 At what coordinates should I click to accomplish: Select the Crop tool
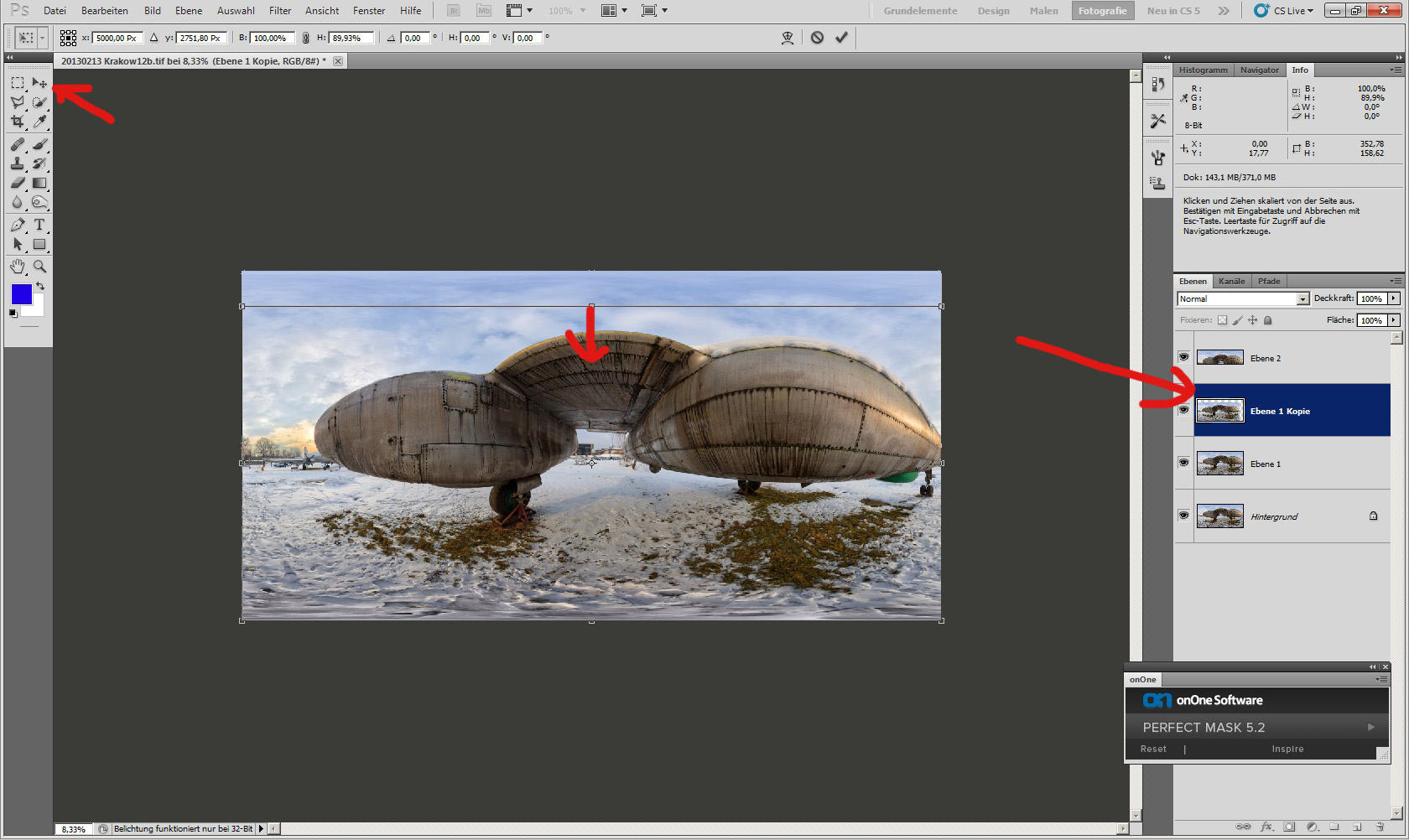[18, 122]
